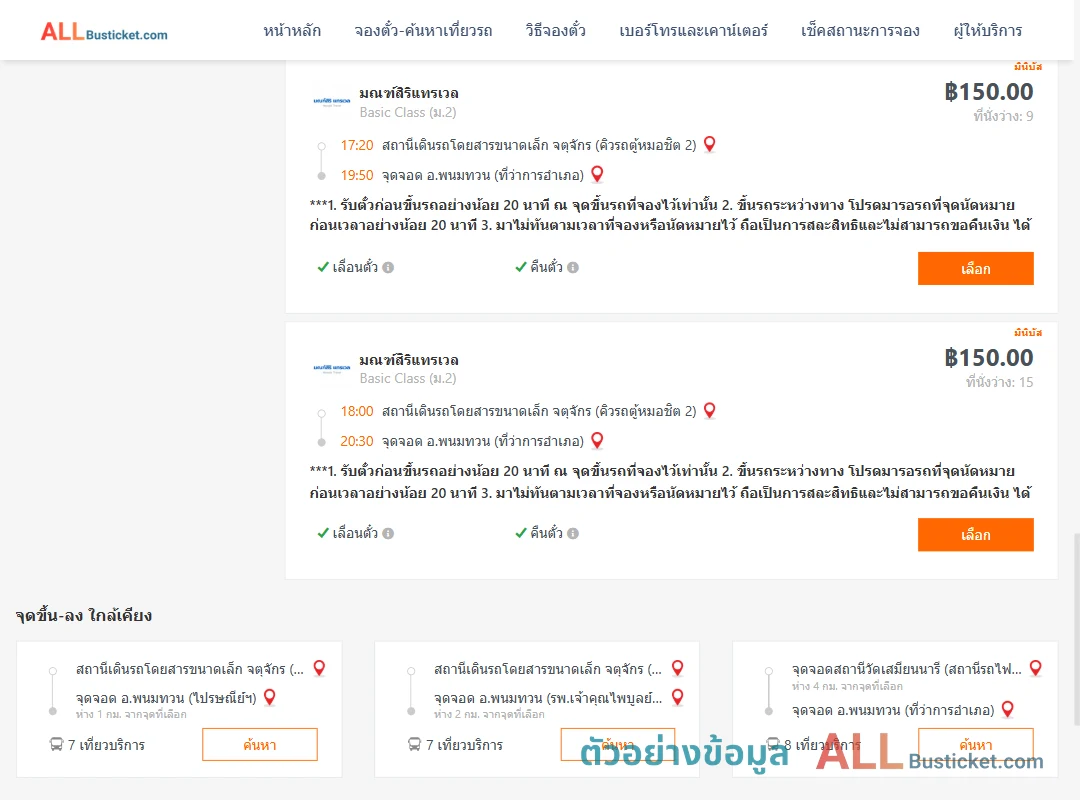Viewport: 1080px width, 800px height.
Task: Click ที่นั่งว่าง: 15 seats text
Action: tap(999, 382)
